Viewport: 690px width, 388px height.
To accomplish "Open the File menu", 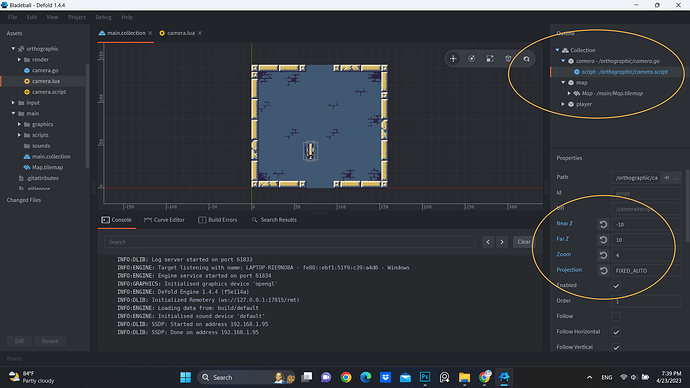I will click(x=12, y=17).
